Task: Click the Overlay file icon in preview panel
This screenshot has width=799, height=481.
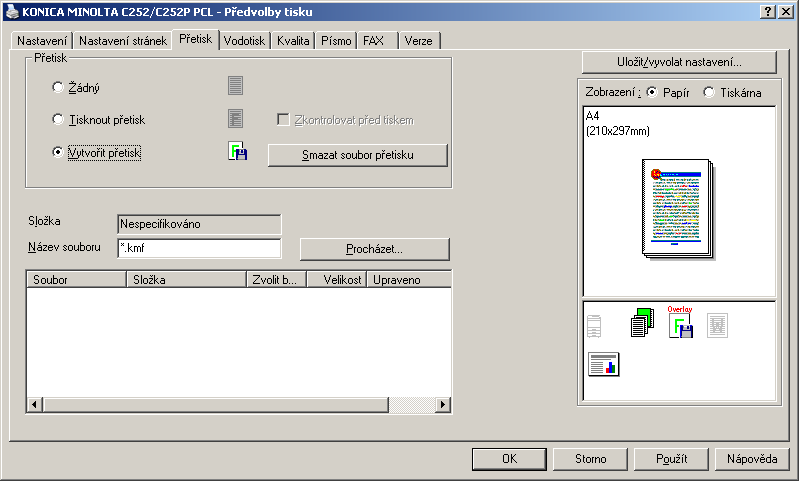Action: [x=680, y=322]
